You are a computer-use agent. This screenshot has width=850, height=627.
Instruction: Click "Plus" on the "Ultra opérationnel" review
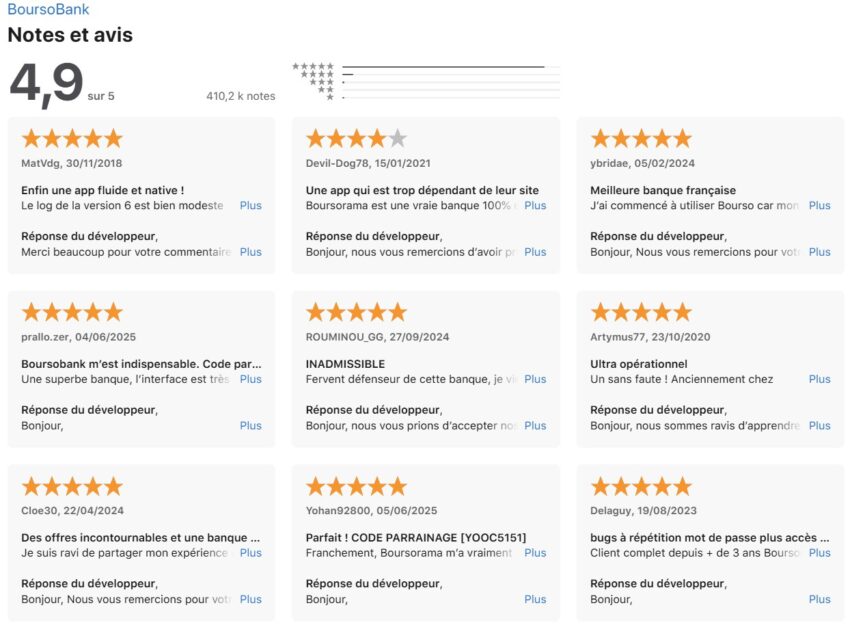[819, 379]
